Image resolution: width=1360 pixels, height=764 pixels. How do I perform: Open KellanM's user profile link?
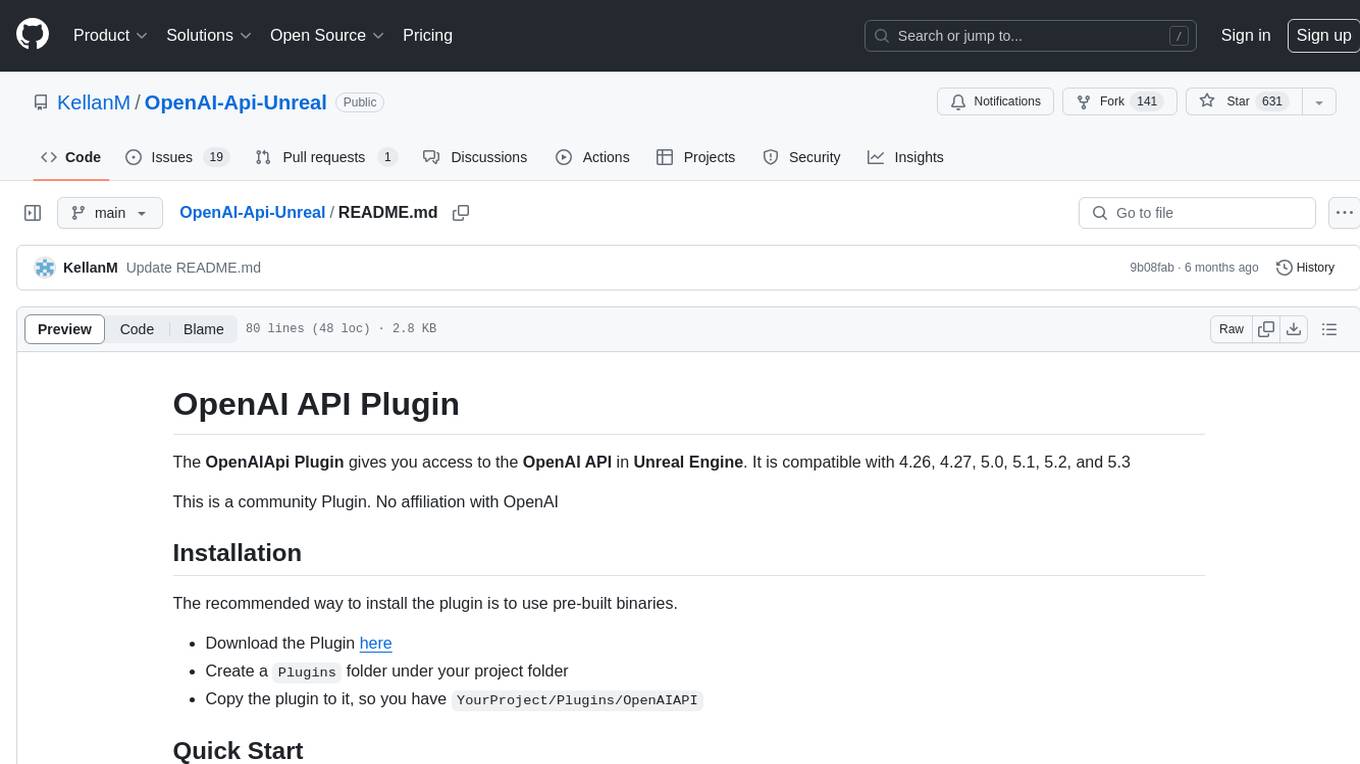(x=94, y=102)
